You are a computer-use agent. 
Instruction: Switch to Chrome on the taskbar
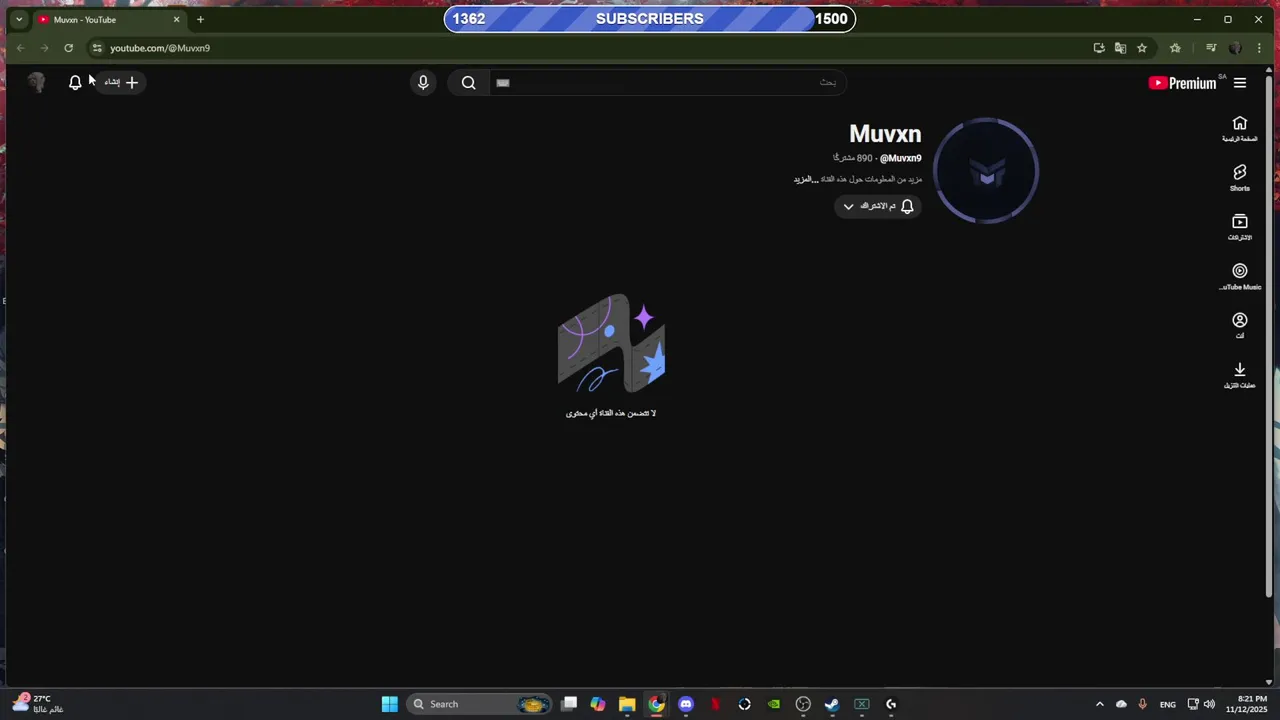656,704
